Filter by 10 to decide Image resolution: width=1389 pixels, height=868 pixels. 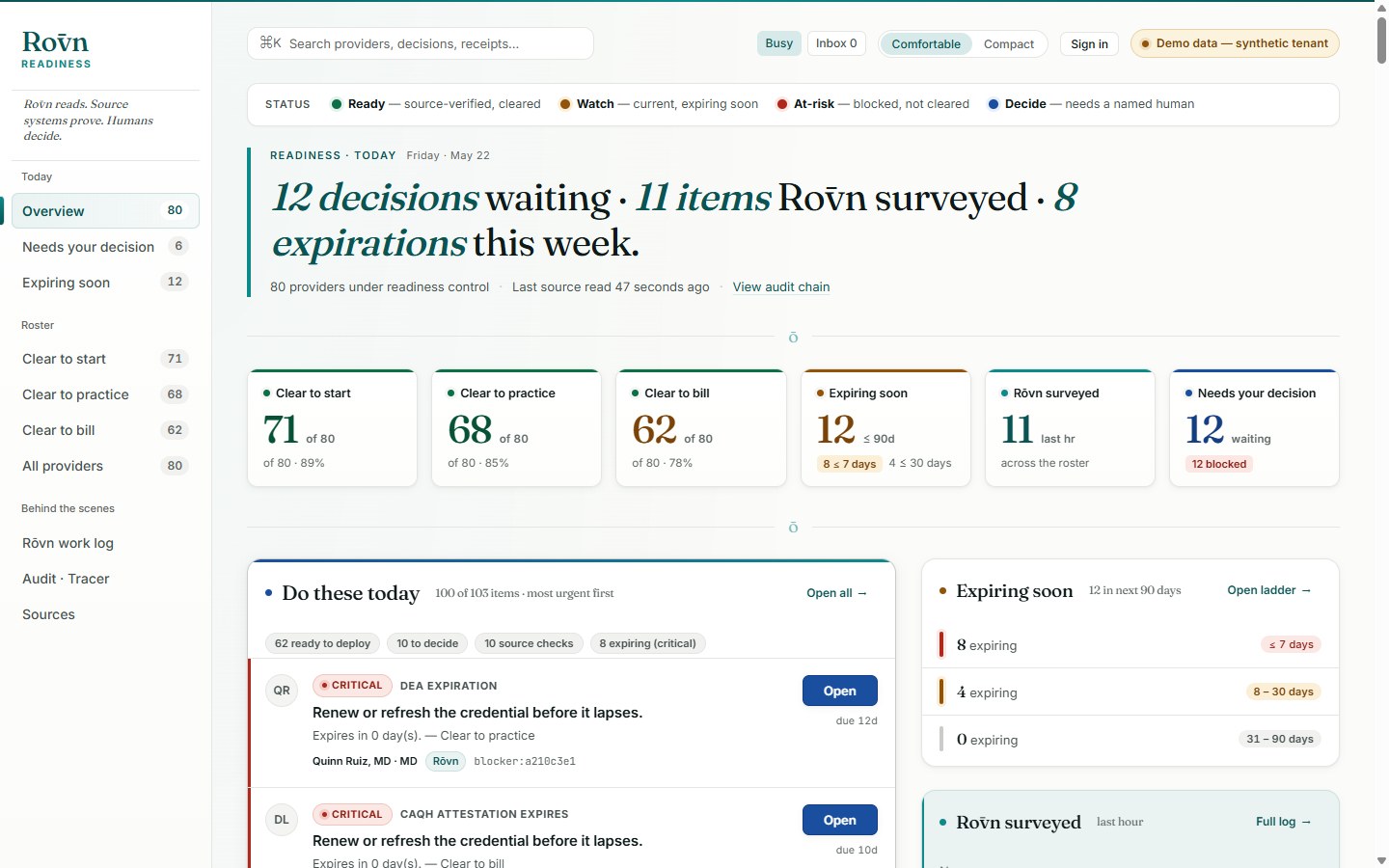427,643
